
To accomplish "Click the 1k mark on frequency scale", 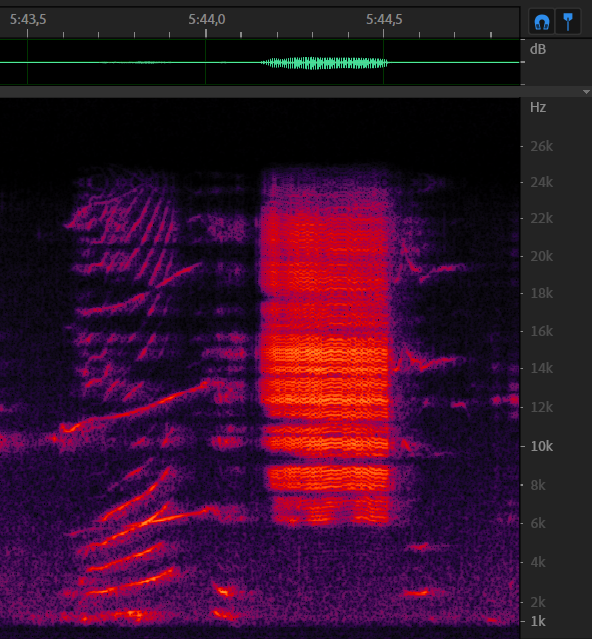I will coord(538,621).
